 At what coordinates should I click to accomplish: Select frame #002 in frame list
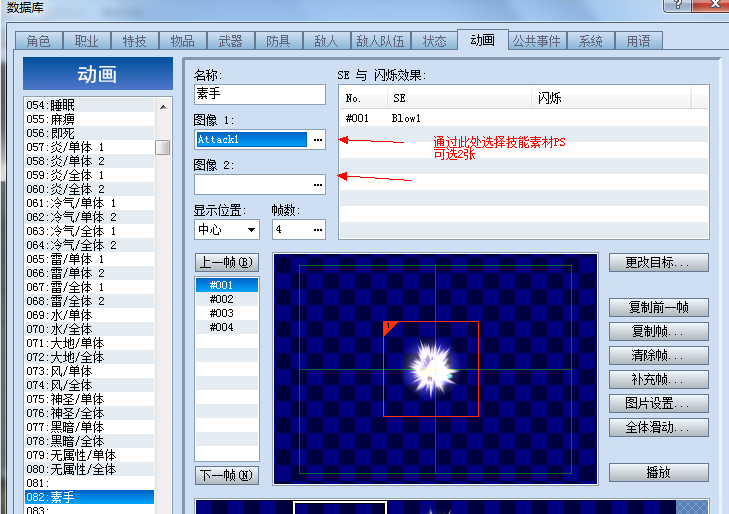tap(227, 299)
